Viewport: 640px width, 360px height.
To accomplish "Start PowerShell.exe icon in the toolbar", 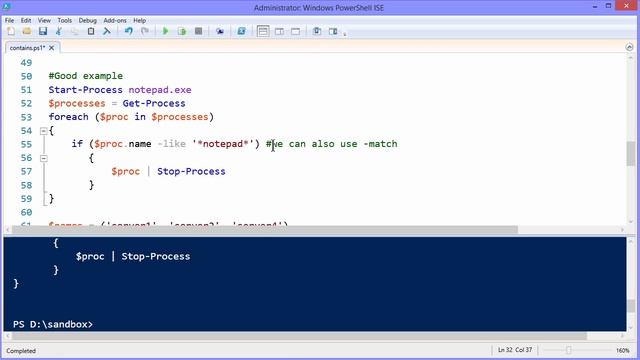I will [241, 31].
